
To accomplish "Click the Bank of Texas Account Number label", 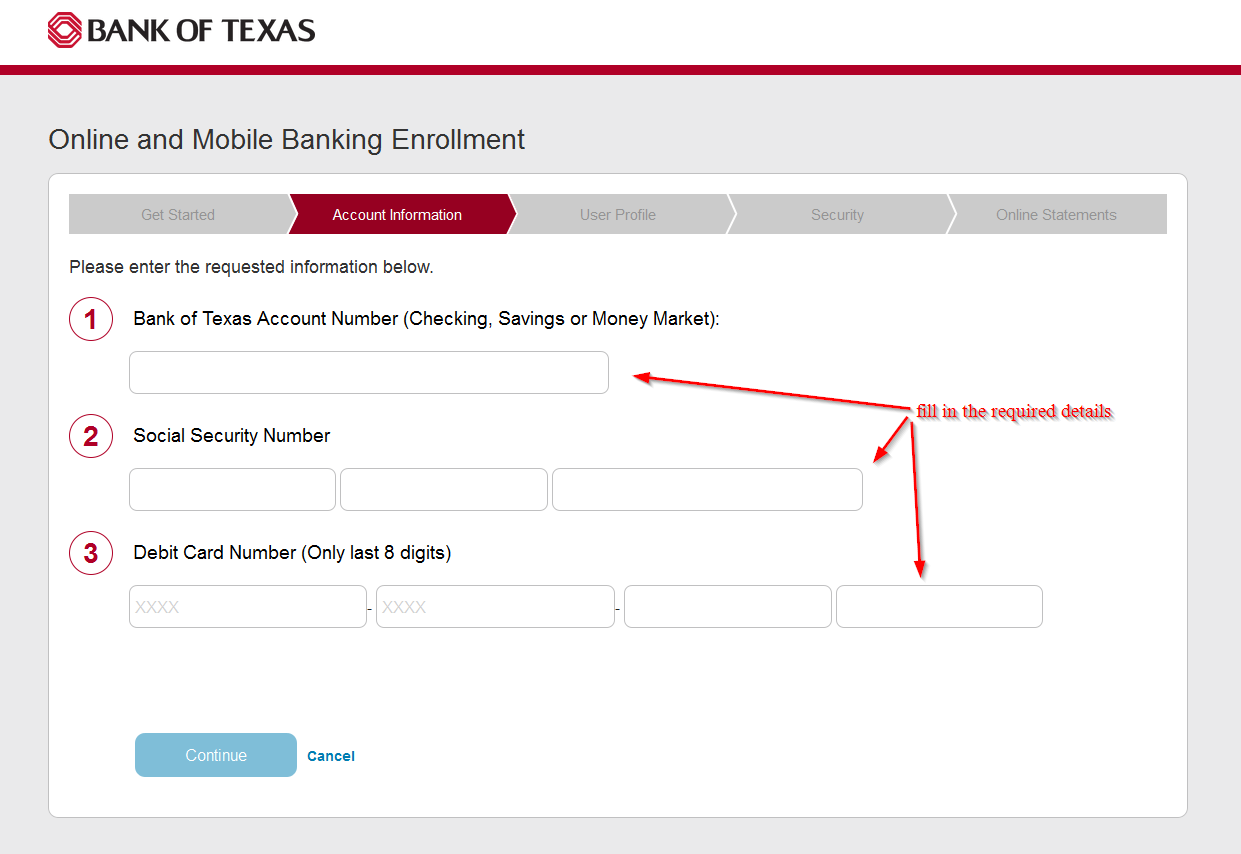I will click(x=427, y=318).
